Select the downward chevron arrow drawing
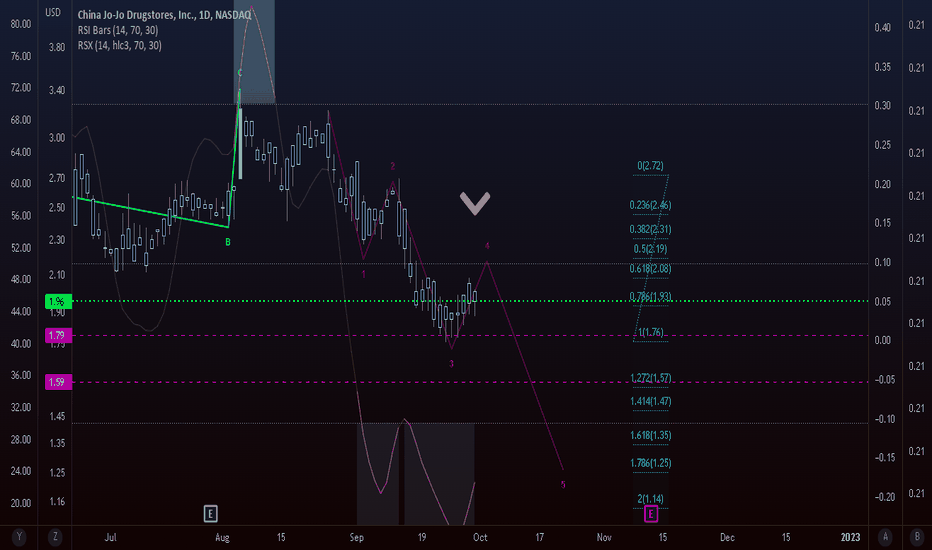This screenshot has width=932, height=550. pos(475,203)
